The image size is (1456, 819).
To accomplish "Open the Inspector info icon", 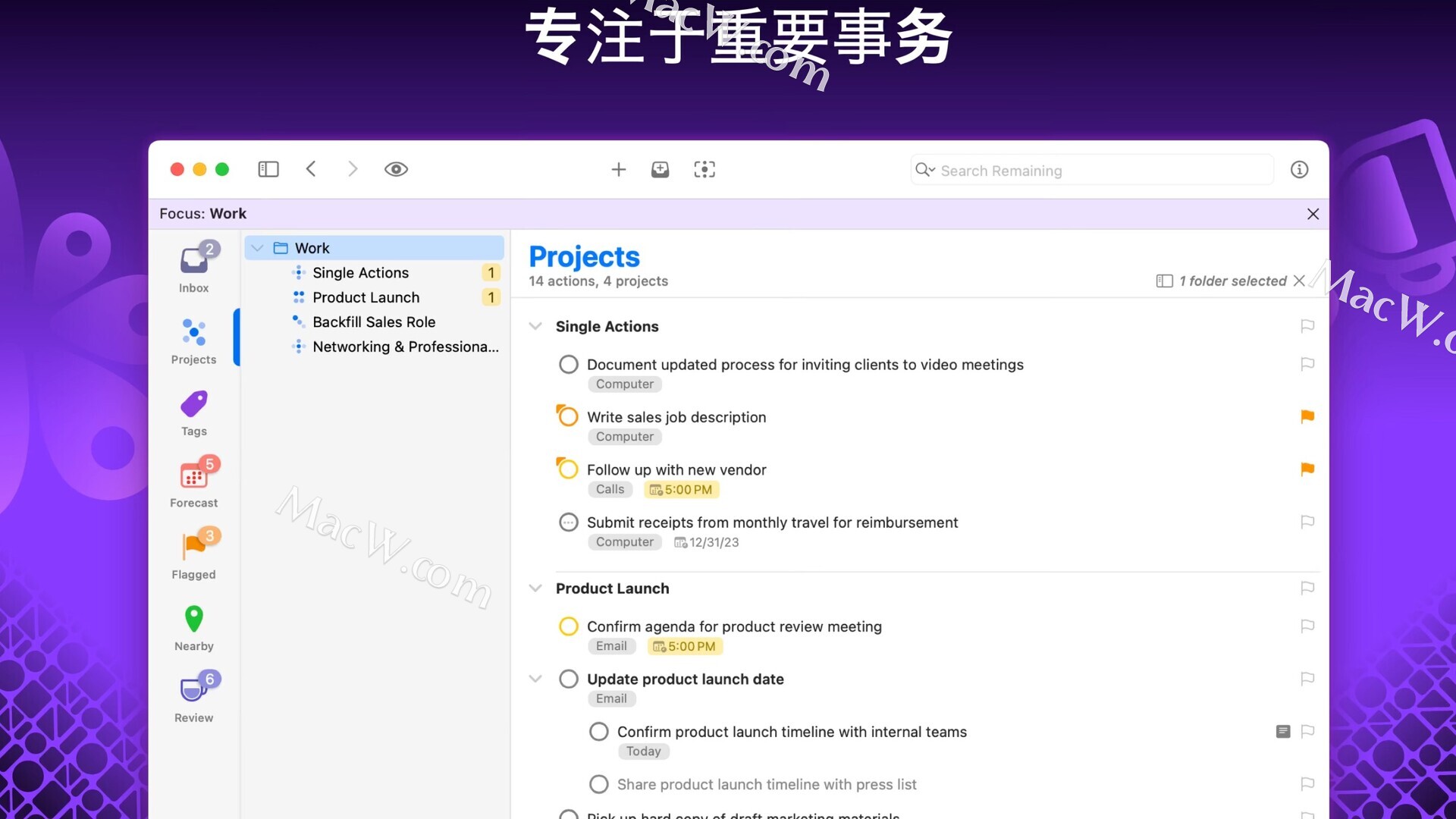I will pyautogui.click(x=1299, y=169).
